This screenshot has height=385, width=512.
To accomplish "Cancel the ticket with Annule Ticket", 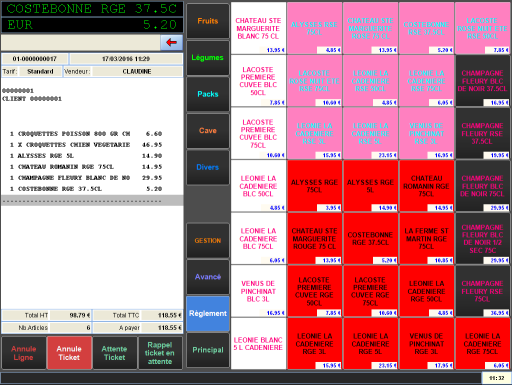I will [x=69, y=353].
